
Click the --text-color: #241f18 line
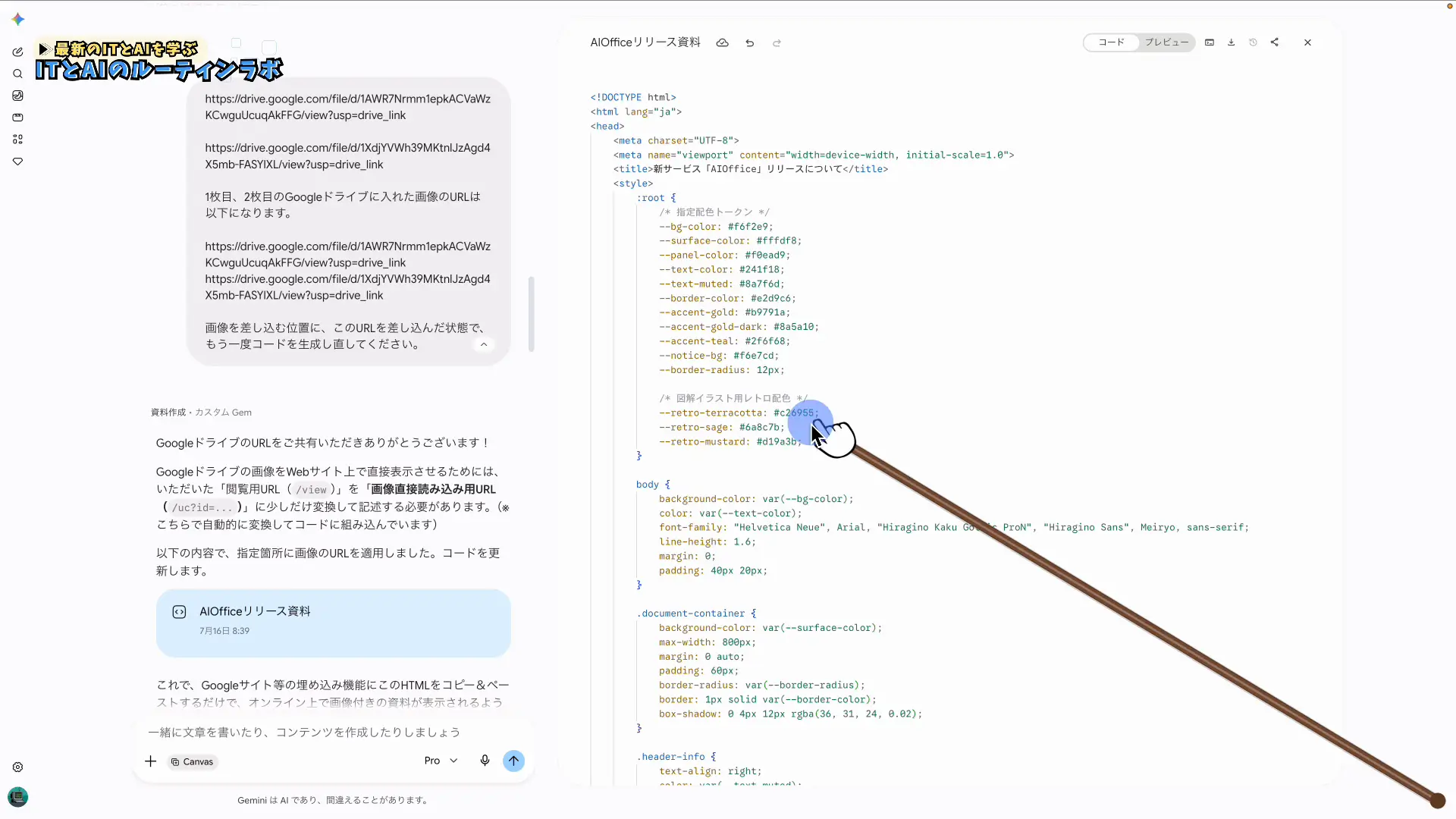tap(721, 270)
